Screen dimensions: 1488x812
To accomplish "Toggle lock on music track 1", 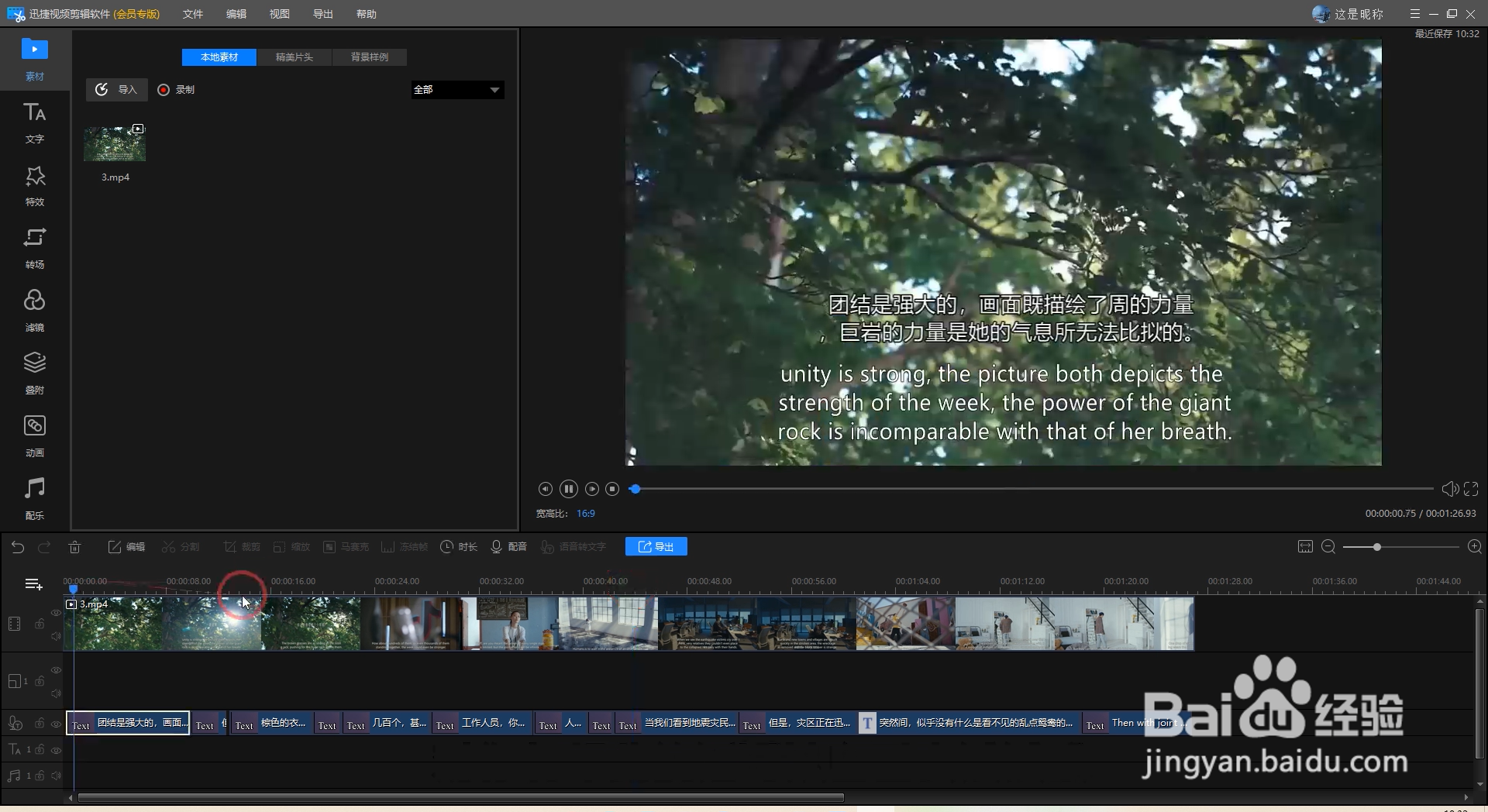I will coord(40,776).
